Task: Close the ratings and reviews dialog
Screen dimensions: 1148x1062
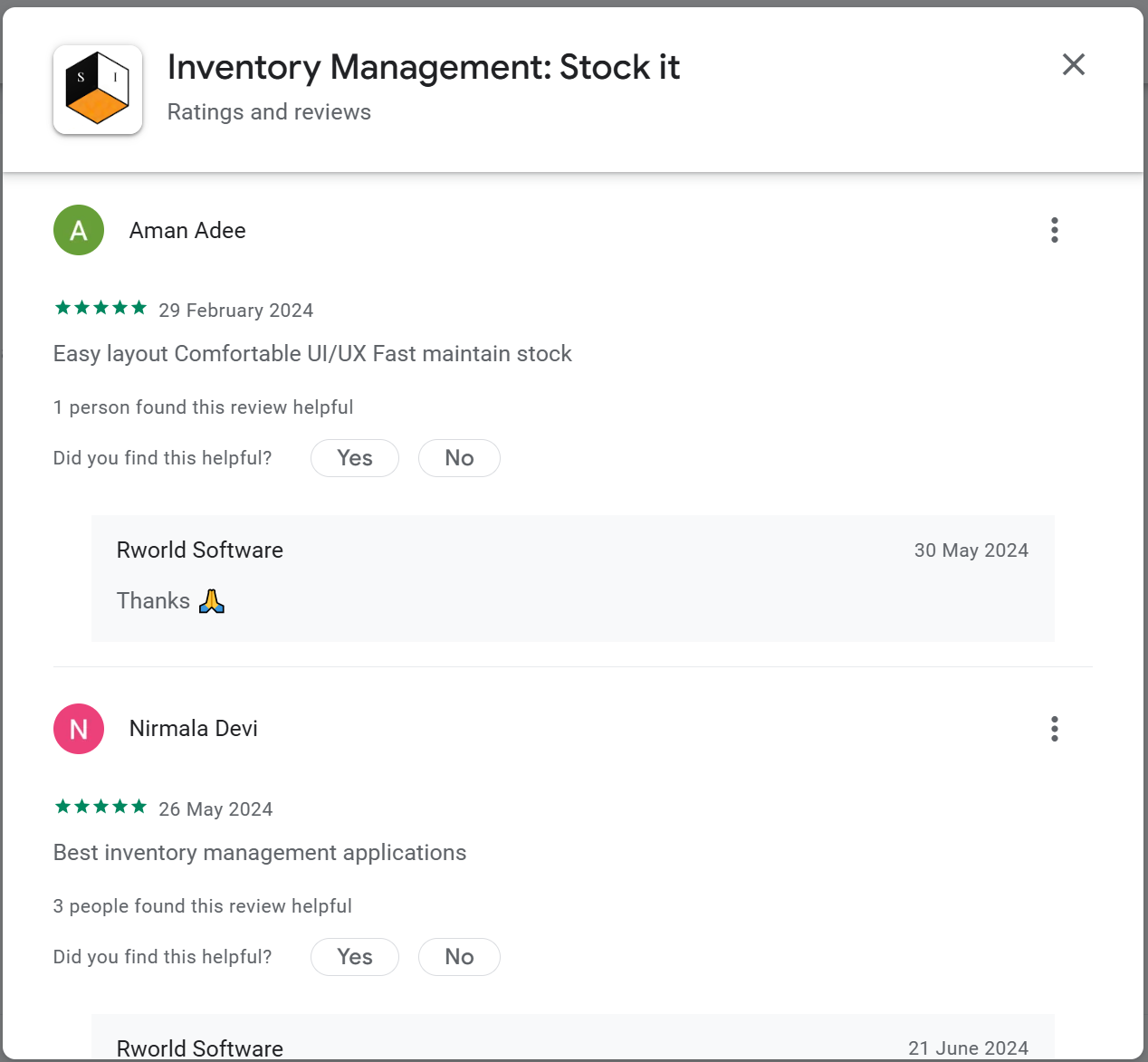Action: coord(1073,64)
